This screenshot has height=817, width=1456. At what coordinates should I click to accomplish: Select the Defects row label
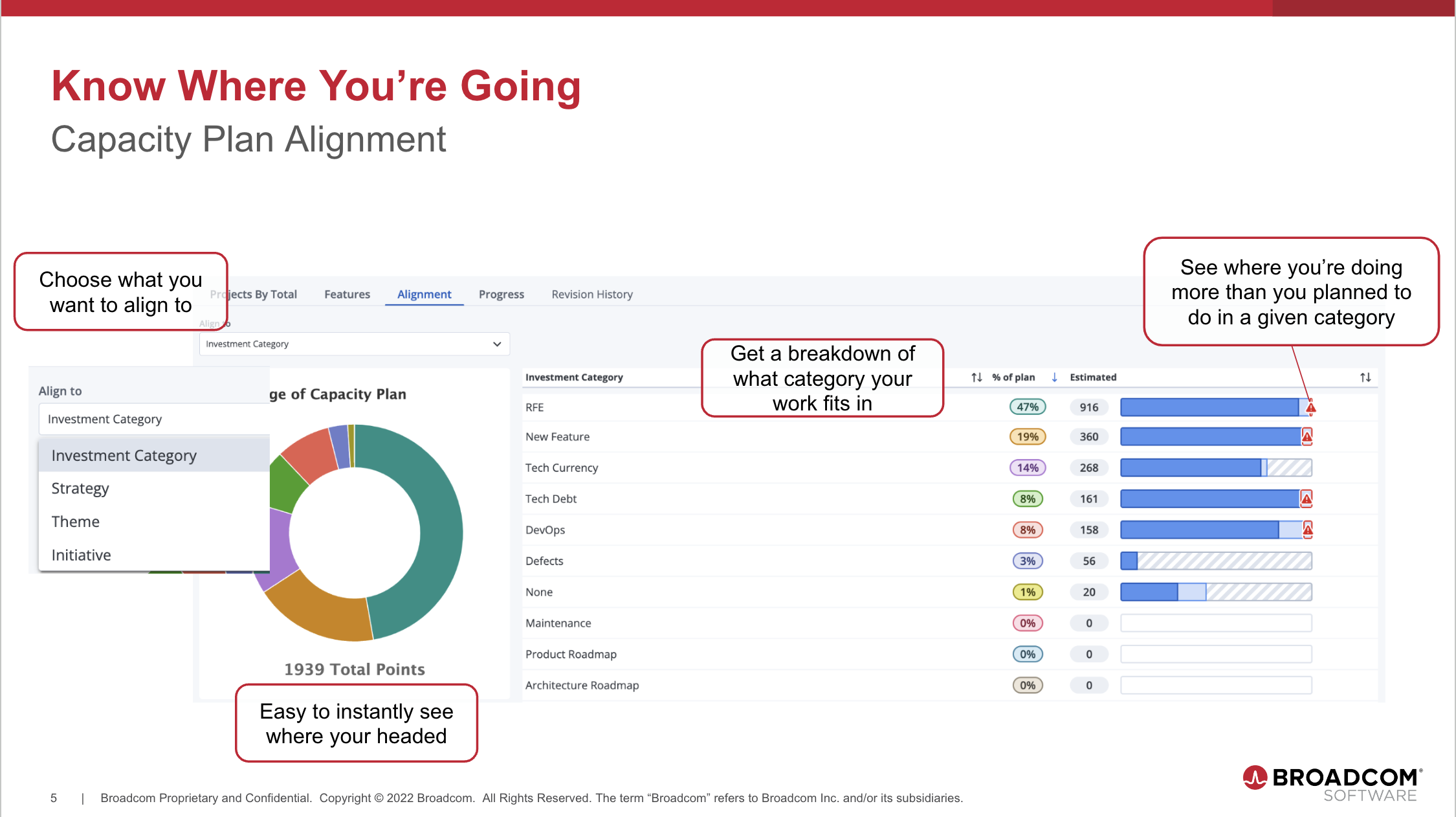(x=544, y=561)
